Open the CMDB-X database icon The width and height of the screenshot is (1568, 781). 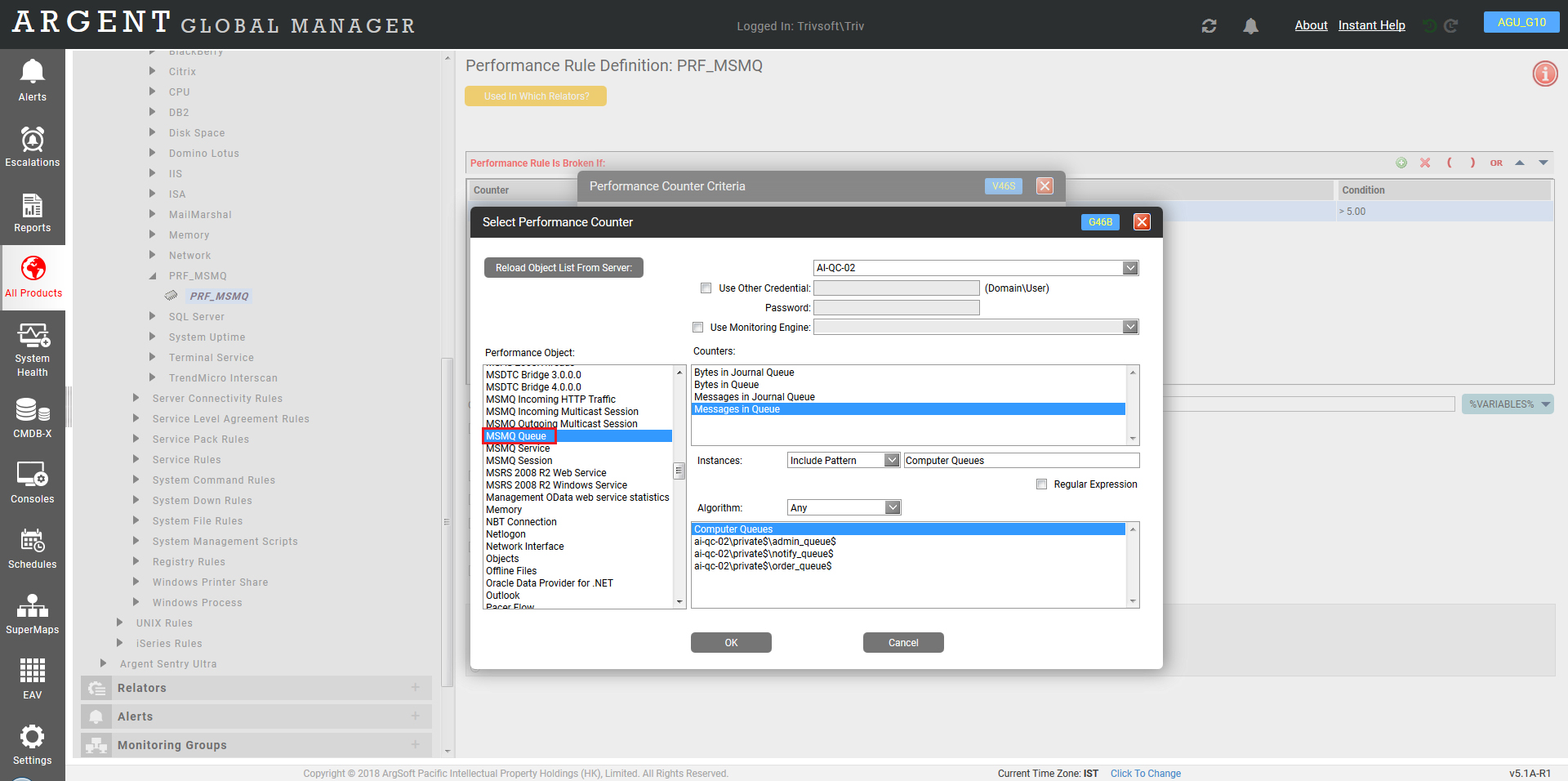pos(32,417)
